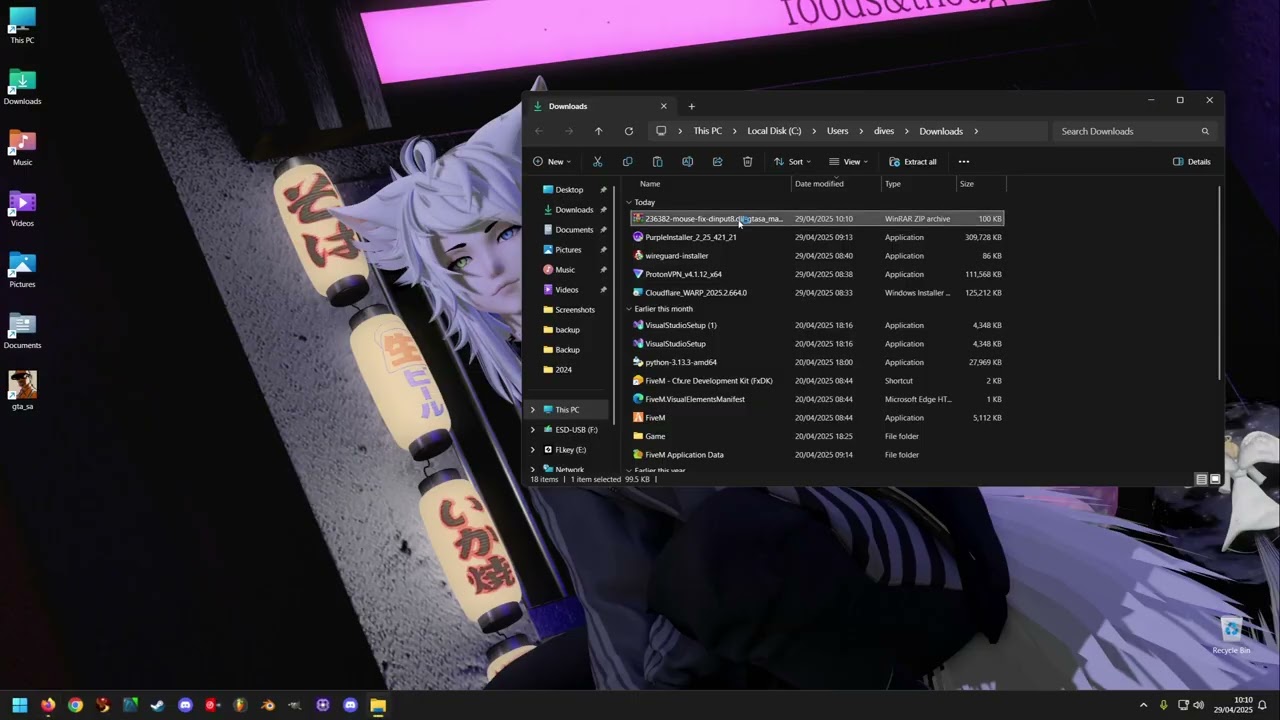Click Extract all button
This screenshot has height=720, width=1280.
point(913,161)
